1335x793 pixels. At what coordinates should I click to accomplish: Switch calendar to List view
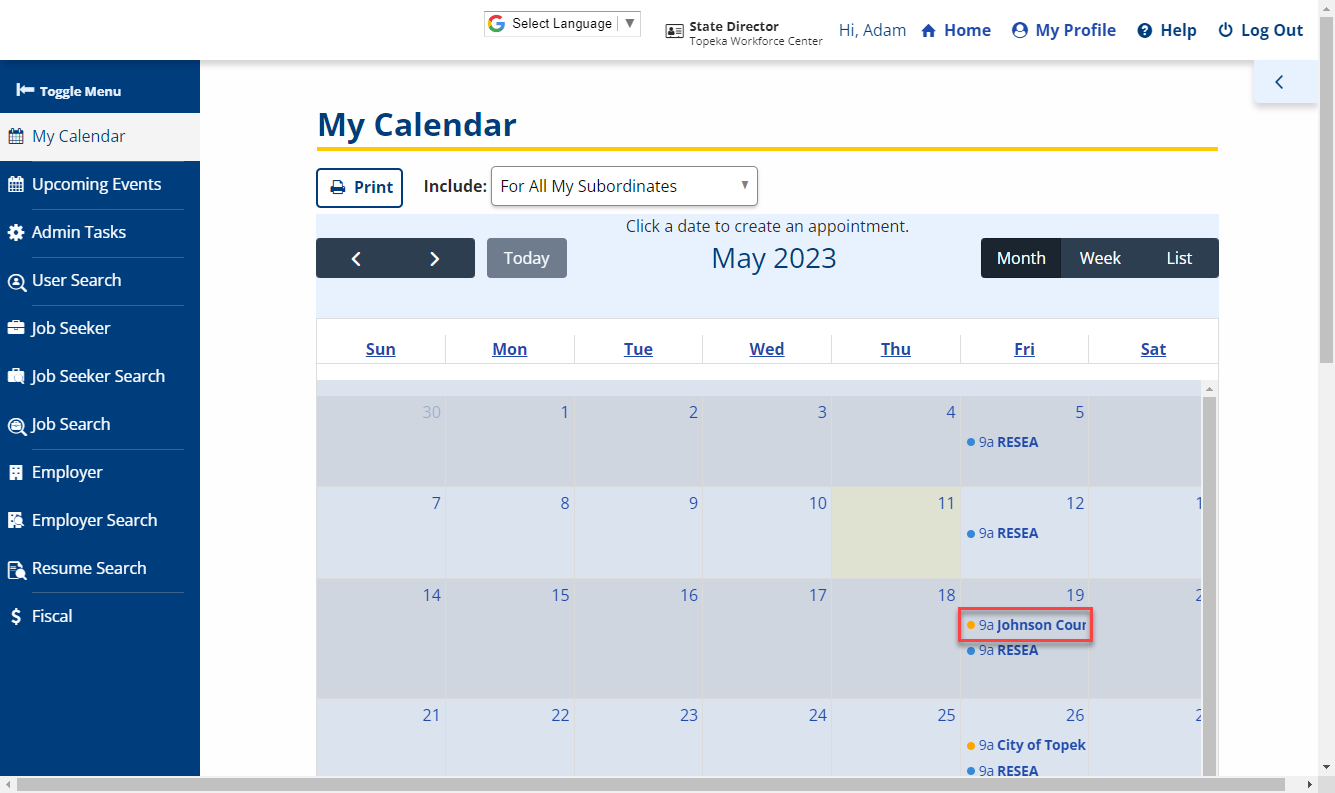coord(1179,258)
